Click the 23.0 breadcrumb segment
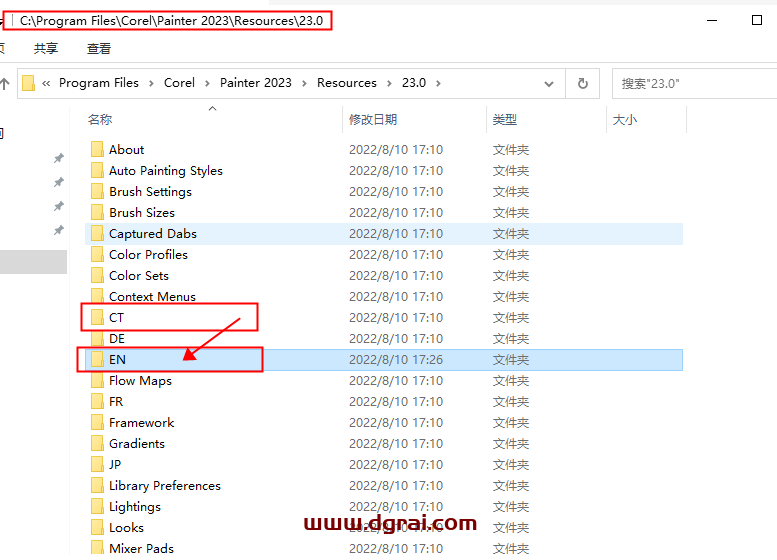This screenshot has width=777, height=560. pos(414,83)
